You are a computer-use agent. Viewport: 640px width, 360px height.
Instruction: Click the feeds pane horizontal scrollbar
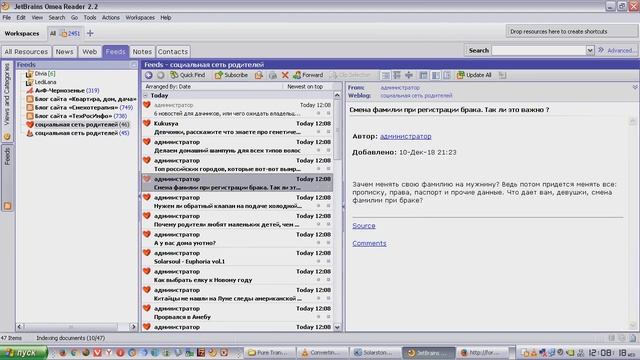(76, 327)
